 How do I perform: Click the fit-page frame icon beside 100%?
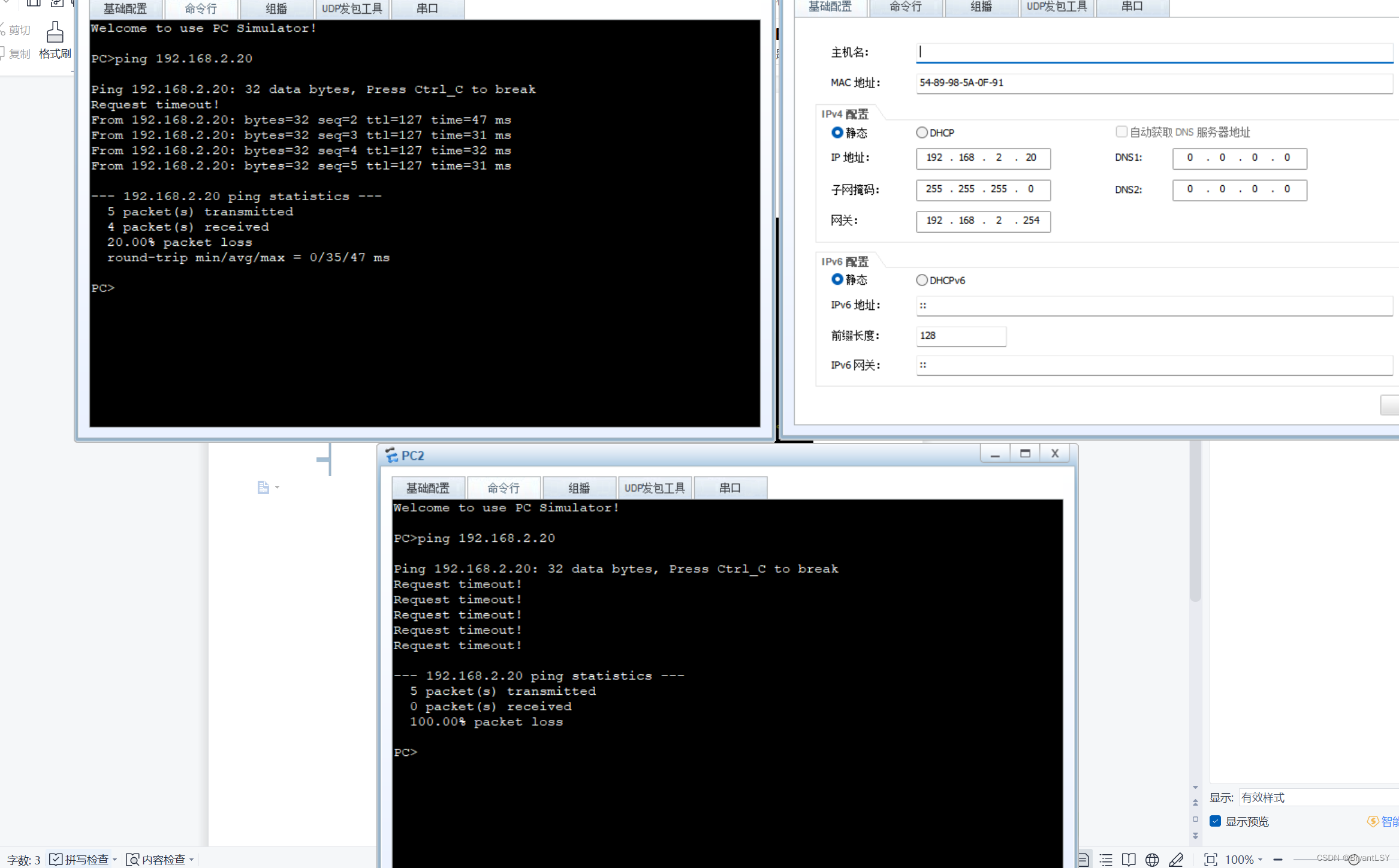click(1211, 860)
